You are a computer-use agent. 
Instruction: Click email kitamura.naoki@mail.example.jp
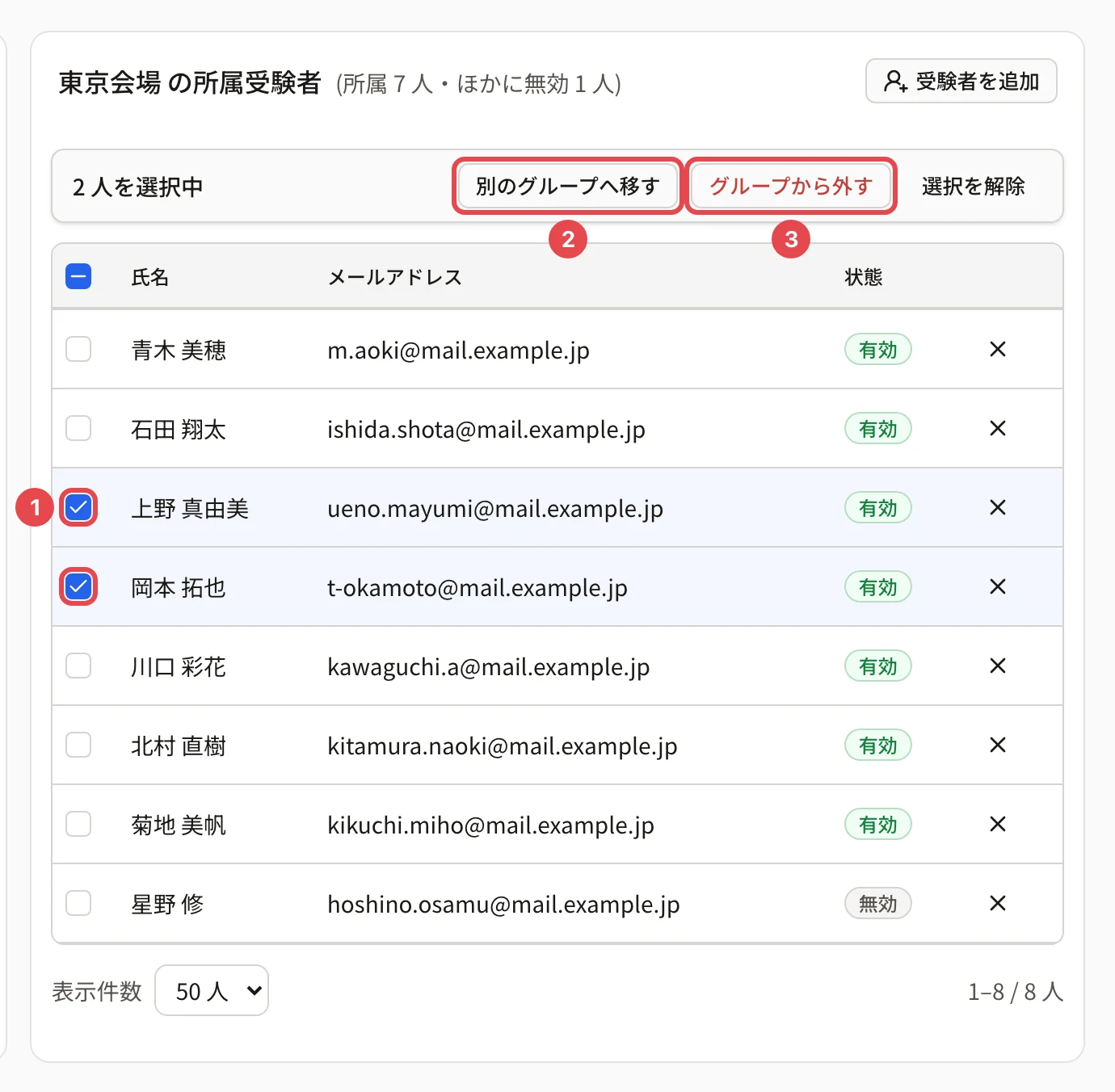tap(503, 746)
